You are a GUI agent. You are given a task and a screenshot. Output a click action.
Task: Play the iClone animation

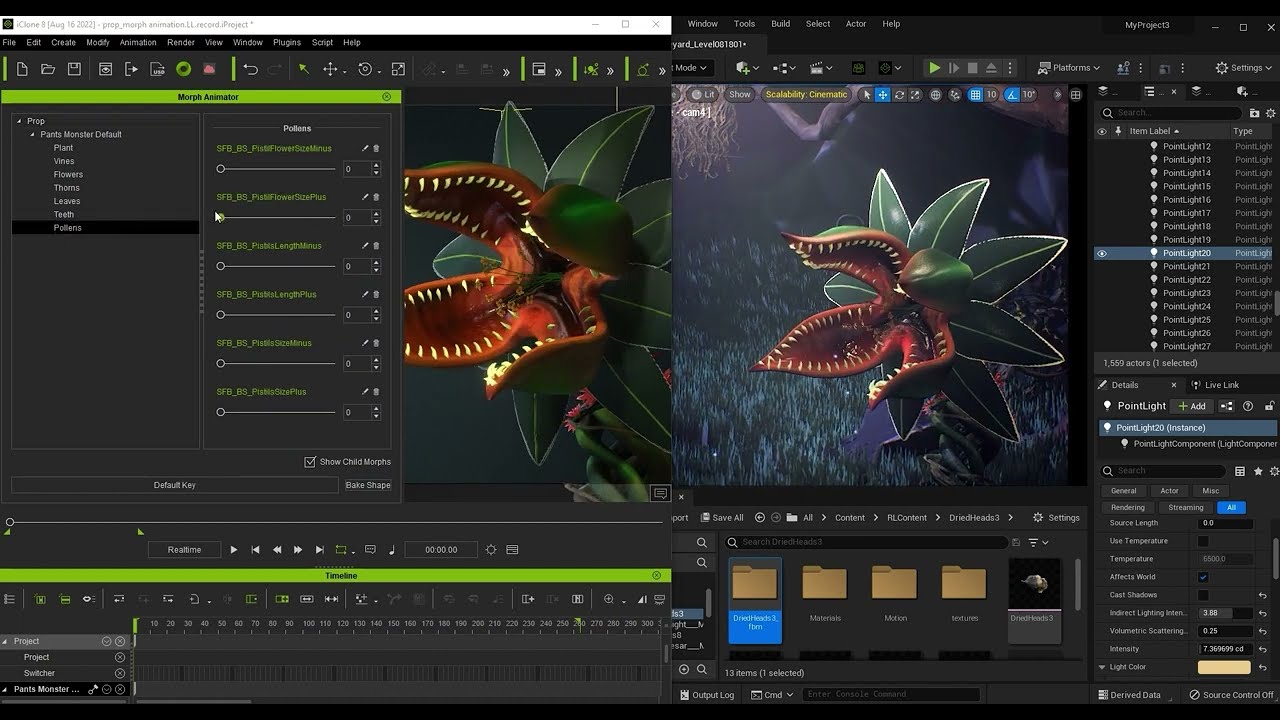(234, 550)
